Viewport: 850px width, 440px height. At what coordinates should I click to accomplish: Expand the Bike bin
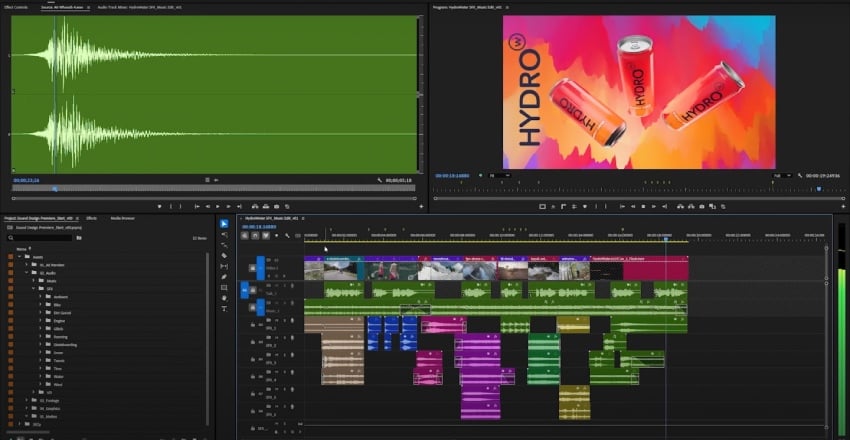point(40,305)
